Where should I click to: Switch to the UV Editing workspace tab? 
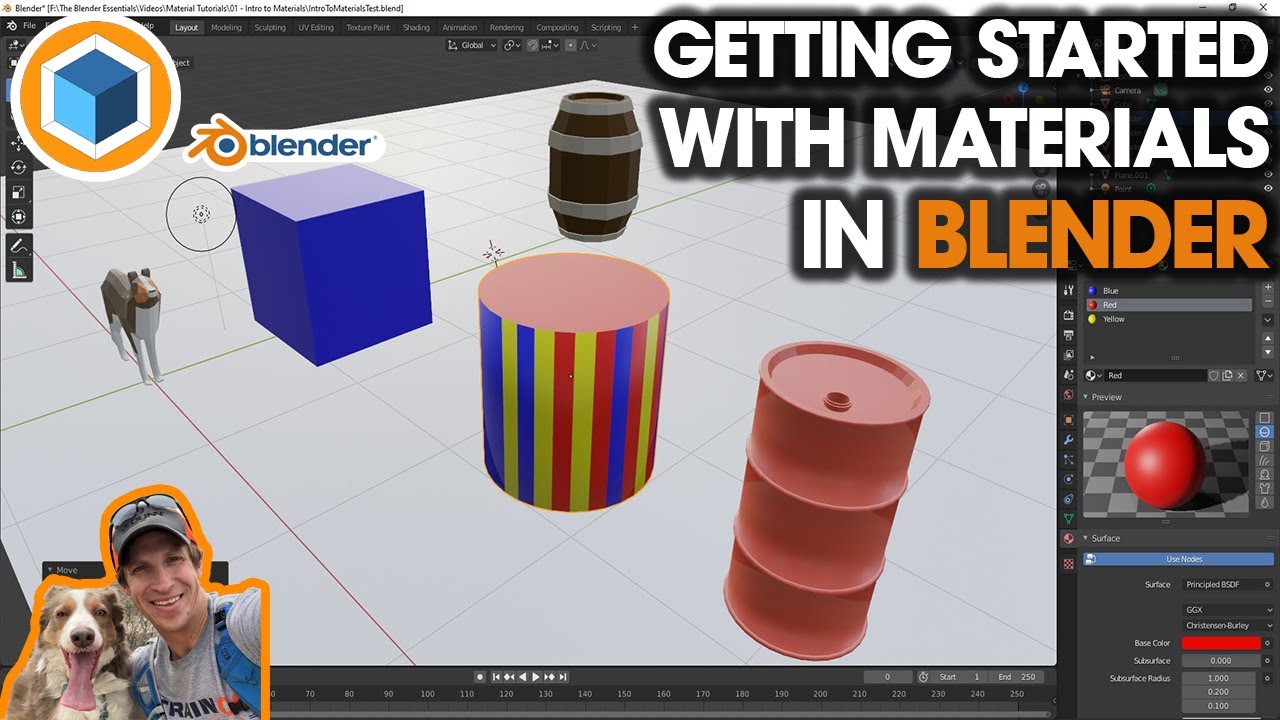[316, 28]
